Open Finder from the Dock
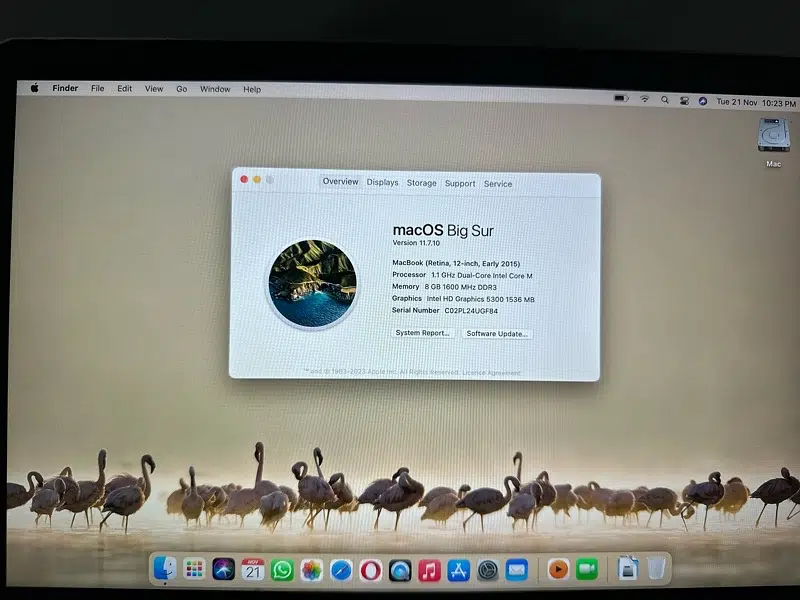 (164, 569)
